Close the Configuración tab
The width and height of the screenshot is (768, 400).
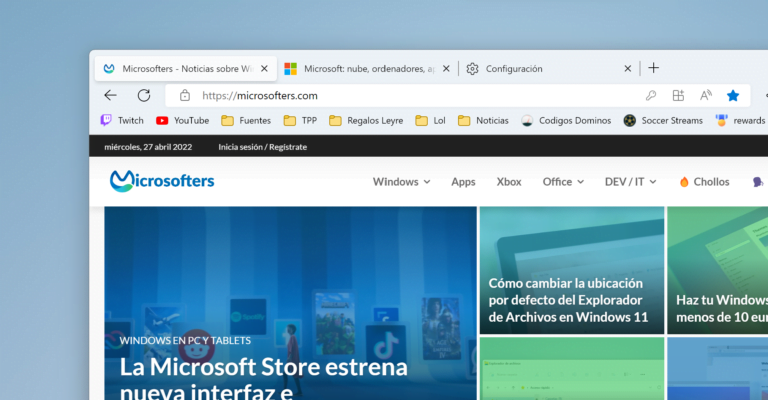click(x=627, y=69)
